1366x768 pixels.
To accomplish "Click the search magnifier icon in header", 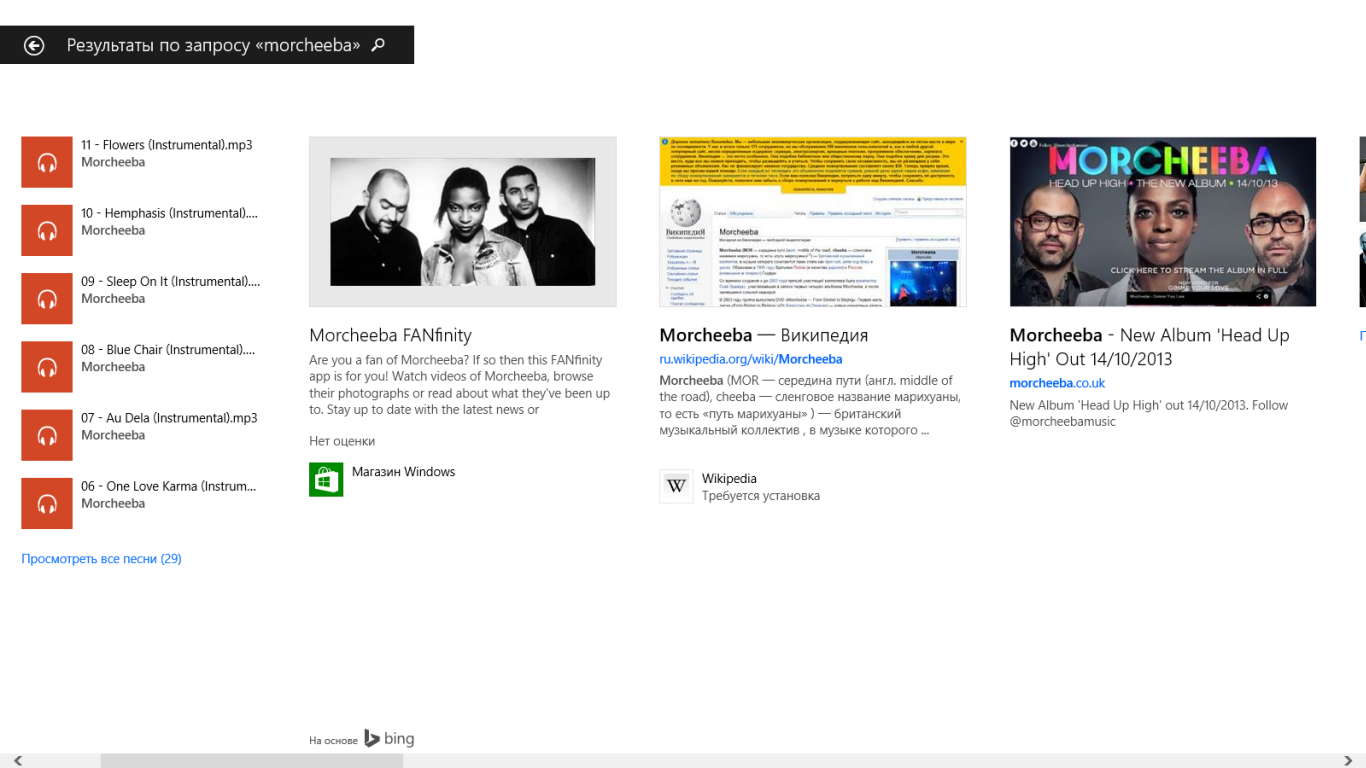I will [378, 45].
